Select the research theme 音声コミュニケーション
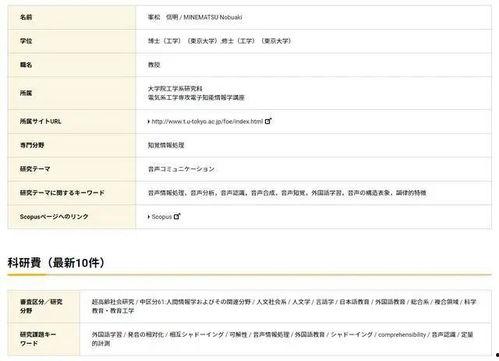The height and width of the screenshot is (361, 499). pyautogui.click(x=181, y=169)
